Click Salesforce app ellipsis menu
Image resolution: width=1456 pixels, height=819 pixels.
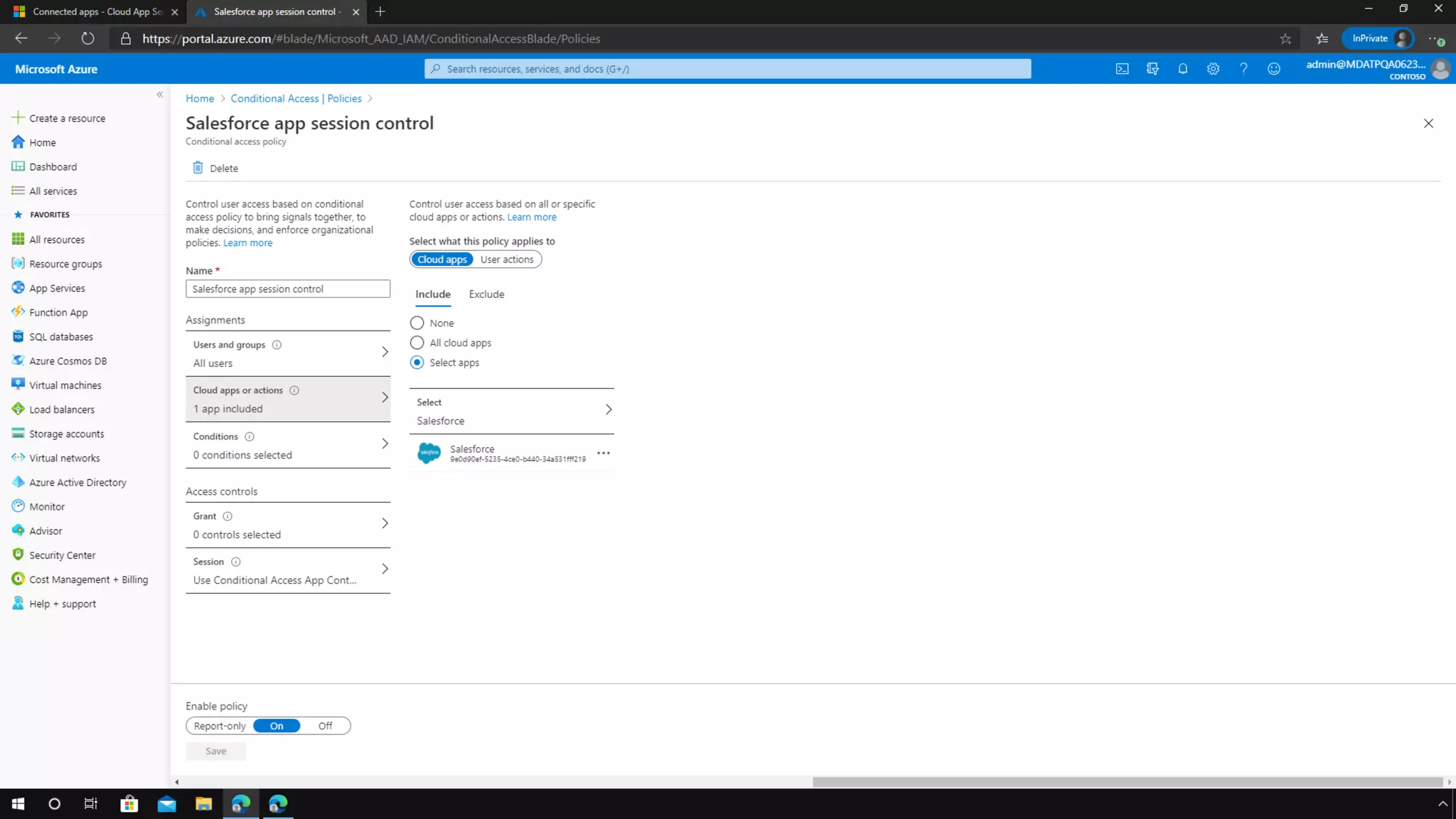603,453
